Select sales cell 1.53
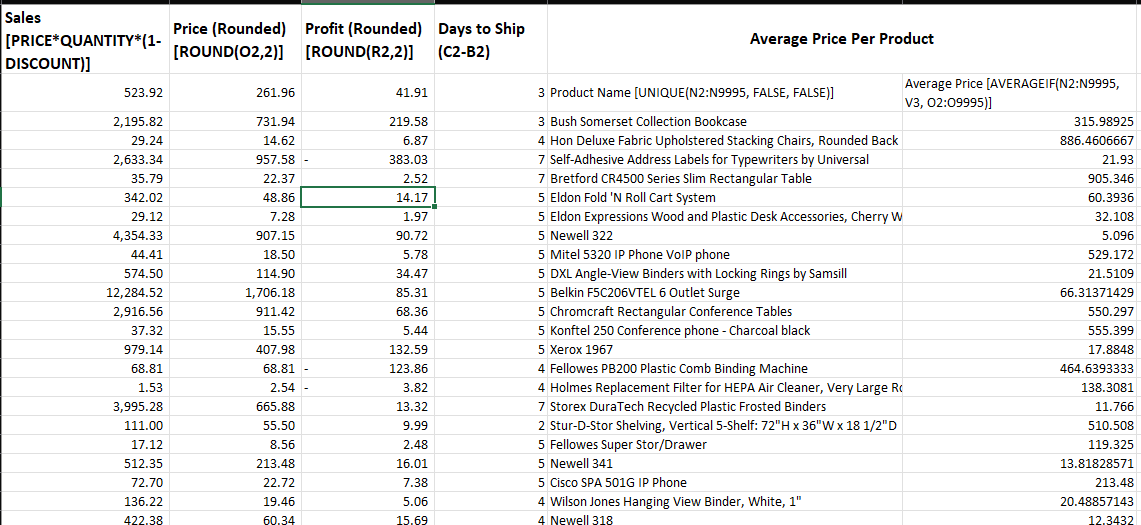 [x=84, y=387]
